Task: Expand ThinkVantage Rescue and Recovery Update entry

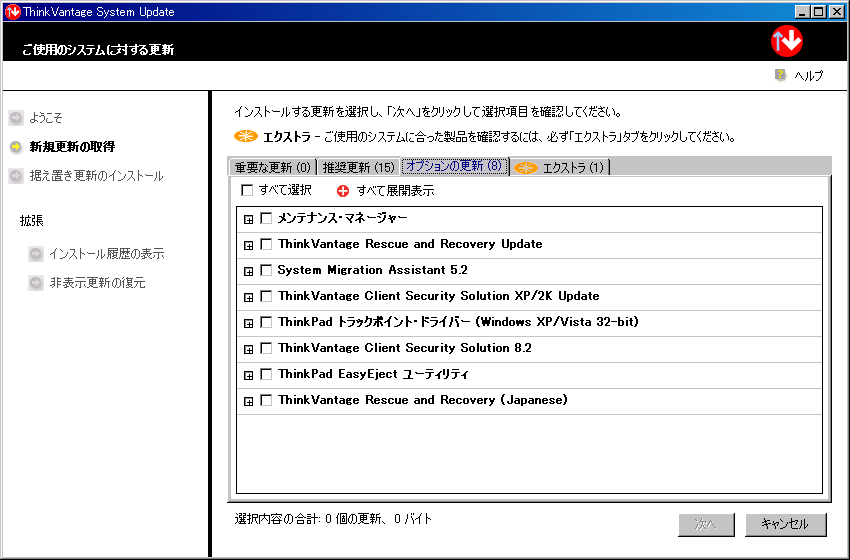Action: (x=248, y=246)
